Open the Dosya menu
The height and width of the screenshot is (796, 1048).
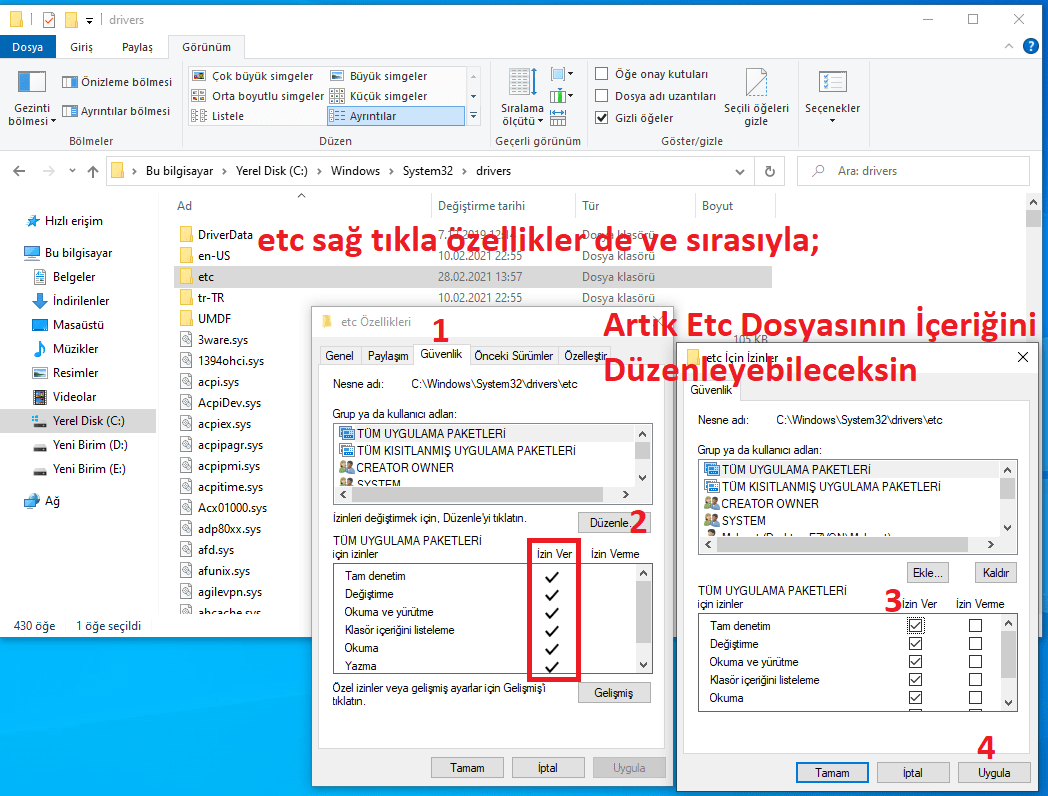point(27,47)
